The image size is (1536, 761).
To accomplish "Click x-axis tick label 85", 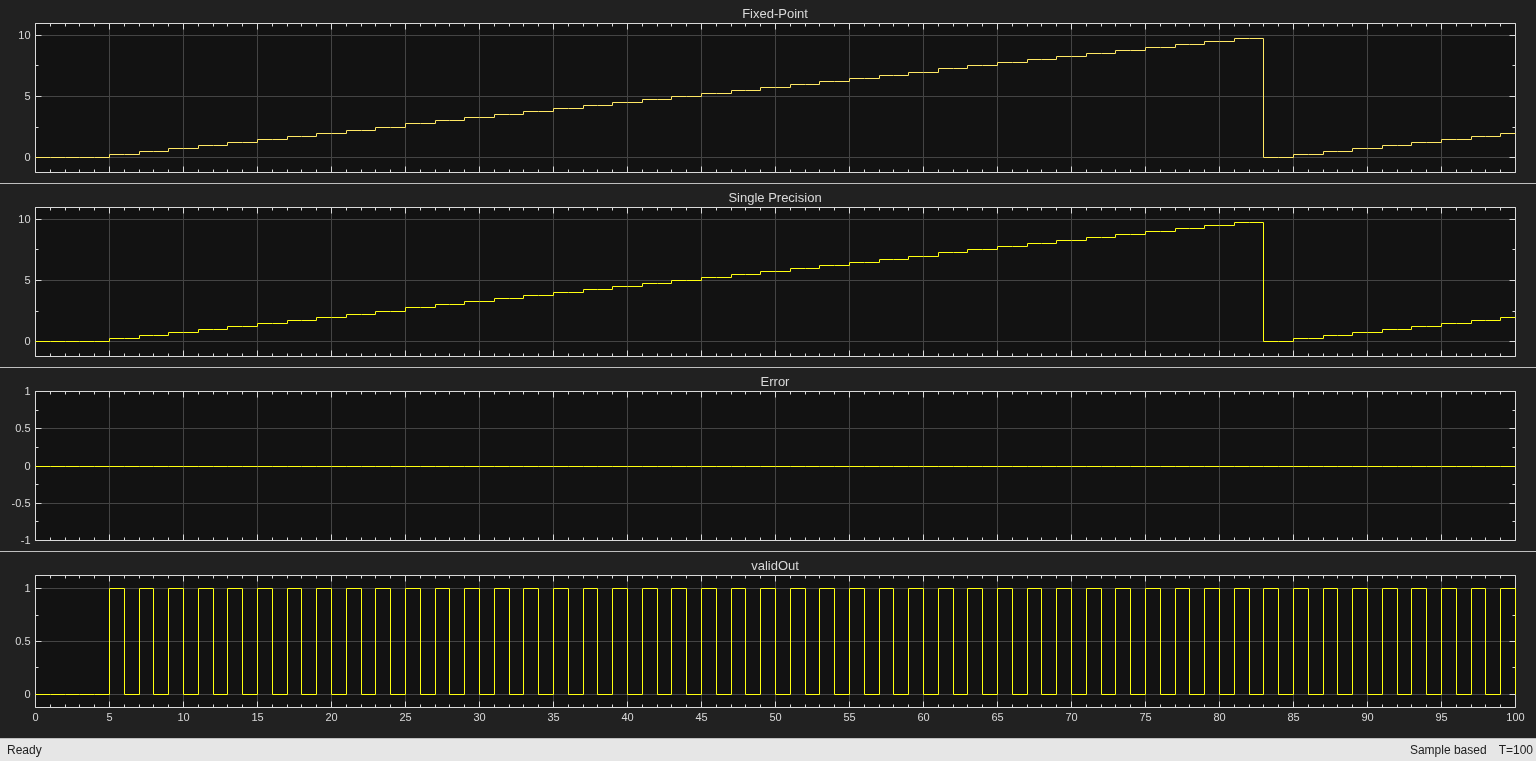I will pos(1293,717).
